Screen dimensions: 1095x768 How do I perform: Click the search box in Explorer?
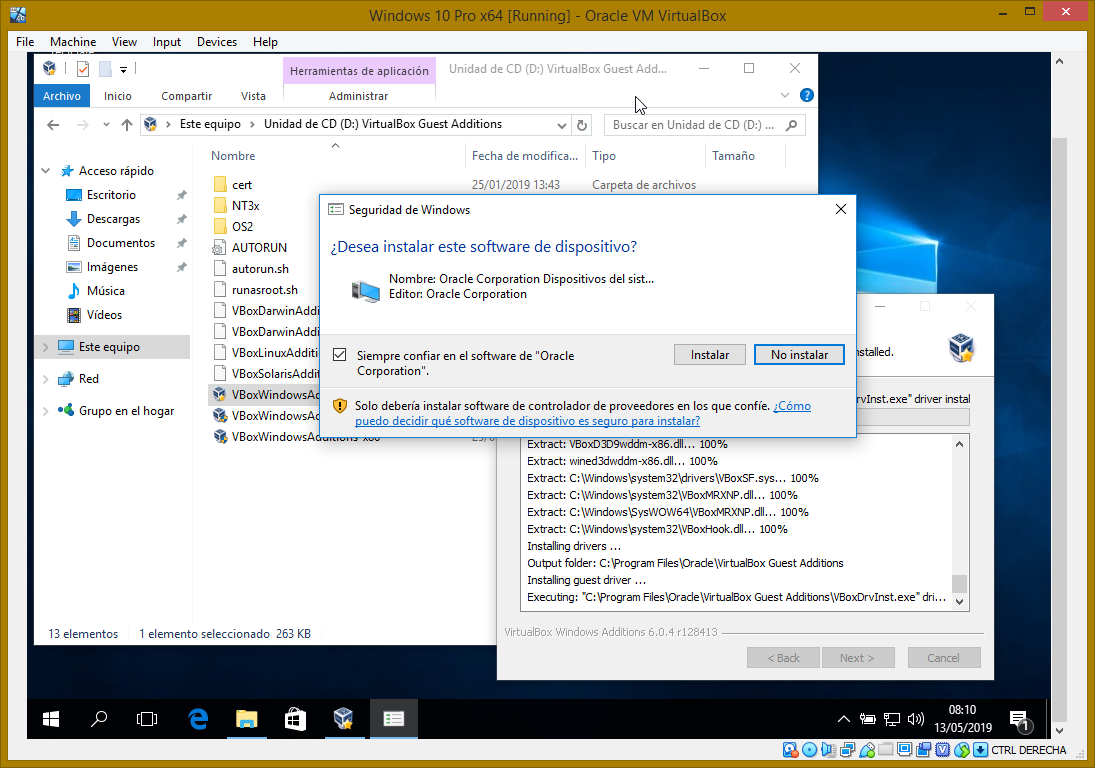(x=705, y=125)
